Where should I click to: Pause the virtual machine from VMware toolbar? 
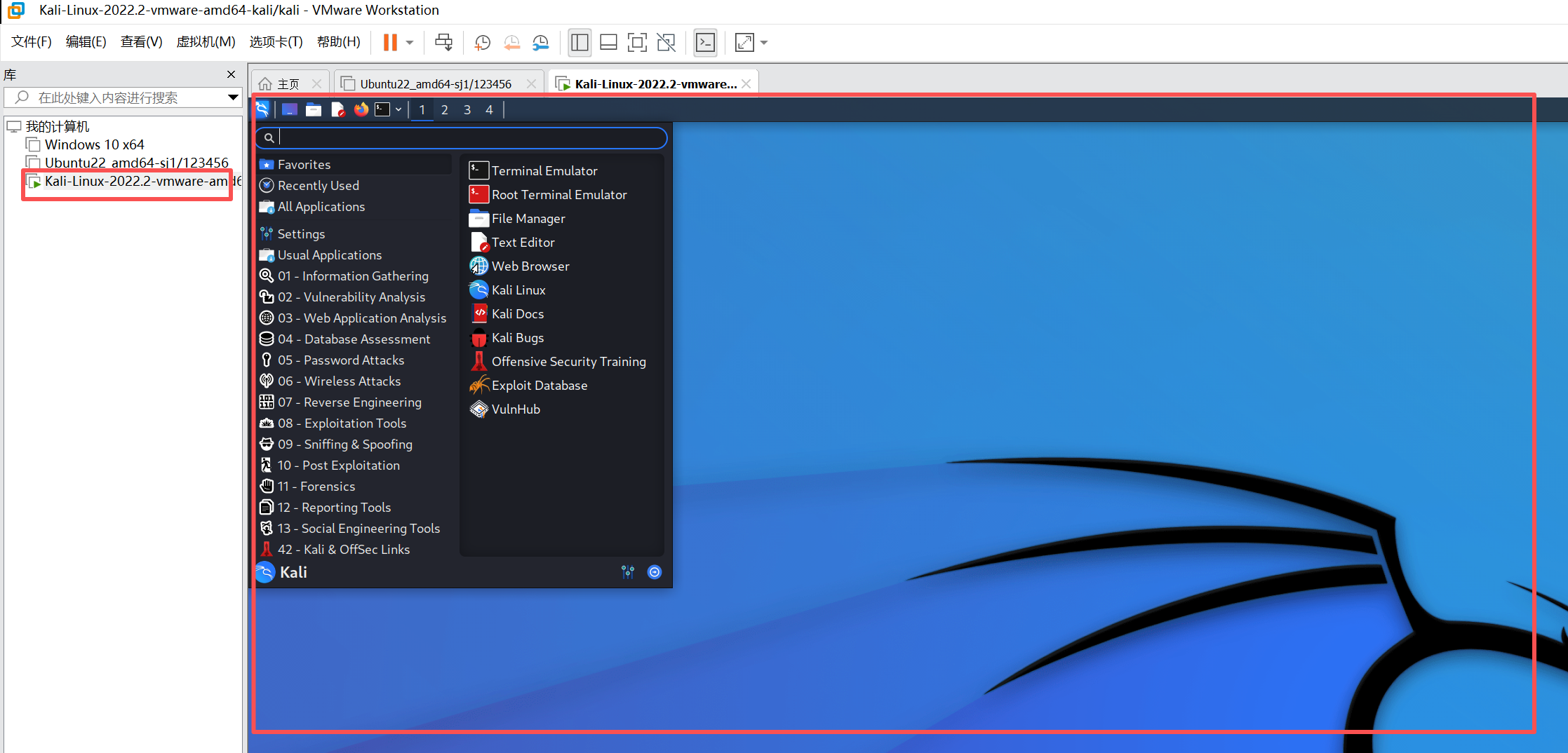click(390, 43)
